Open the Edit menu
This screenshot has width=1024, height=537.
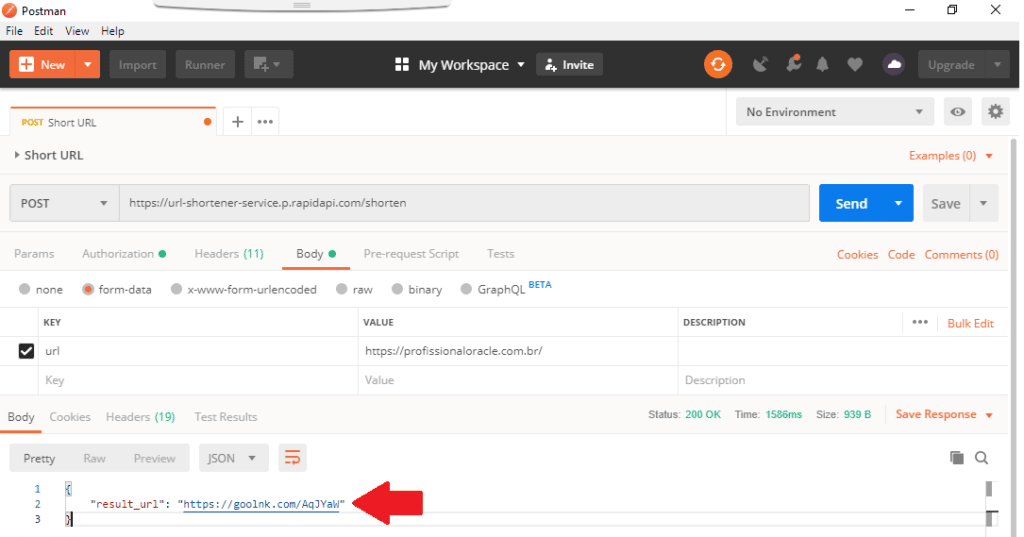[44, 31]
